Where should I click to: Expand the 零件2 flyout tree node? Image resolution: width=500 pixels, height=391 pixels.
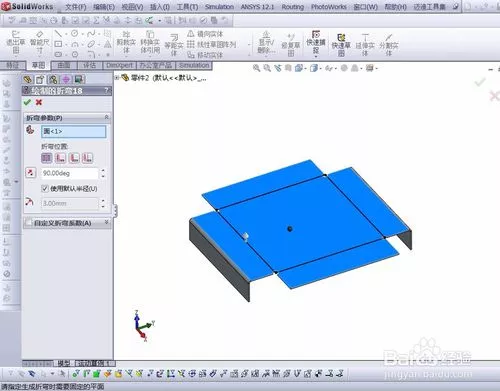(117, 78)
